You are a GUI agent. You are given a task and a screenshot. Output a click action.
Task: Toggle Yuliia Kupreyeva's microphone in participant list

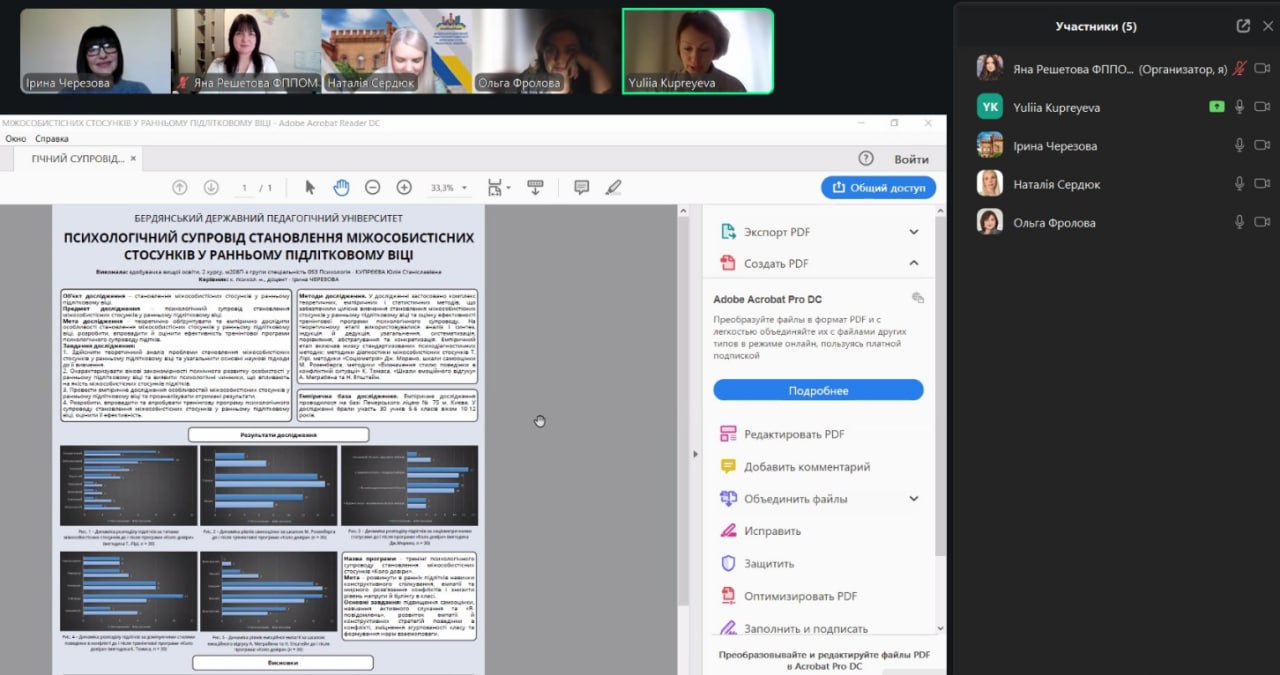tap(1239, 107)
